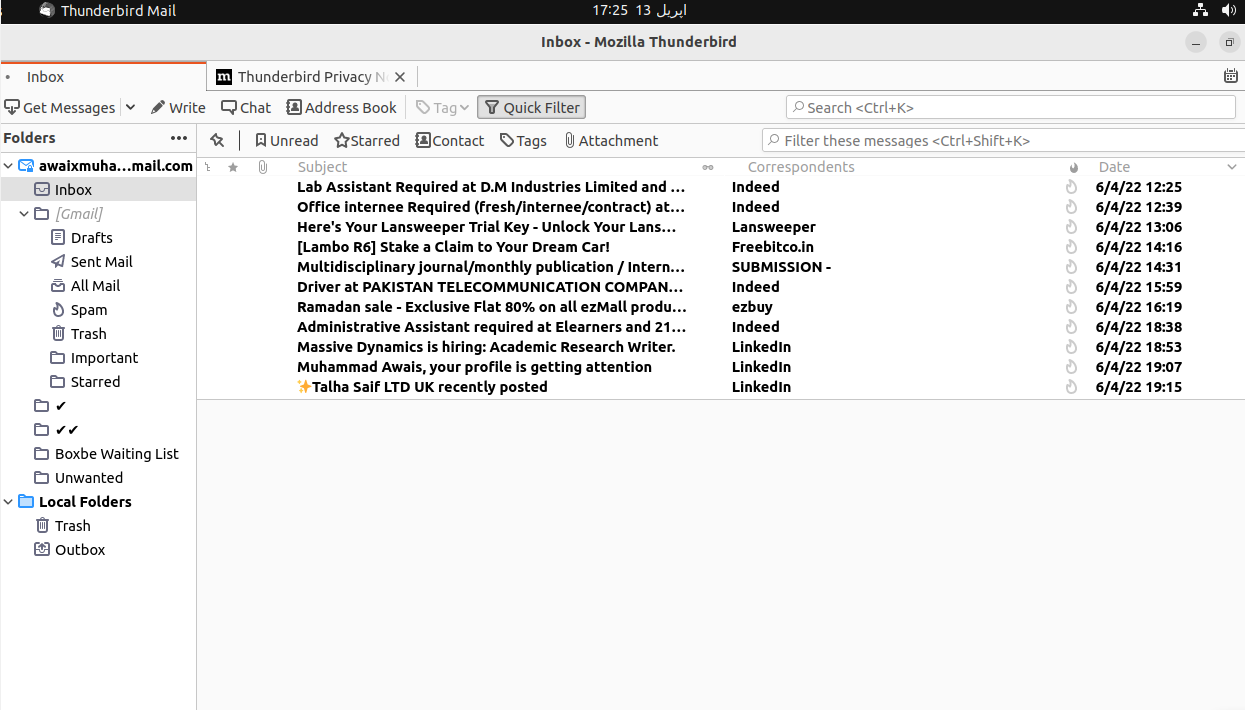
Task: Sort by attachment column header
Action: (263, 167)
